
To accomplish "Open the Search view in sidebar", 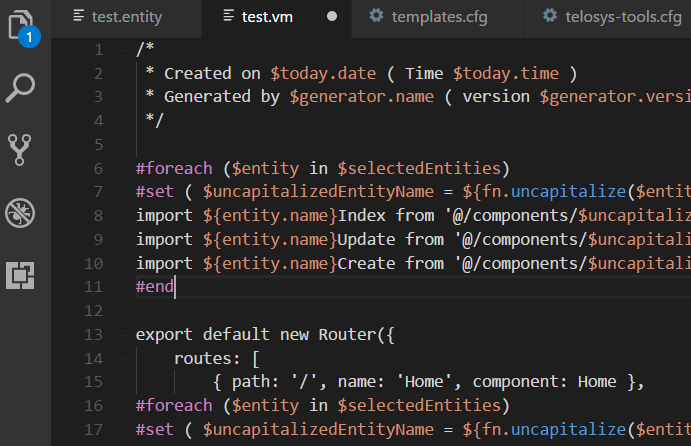I will pos(20,88).
